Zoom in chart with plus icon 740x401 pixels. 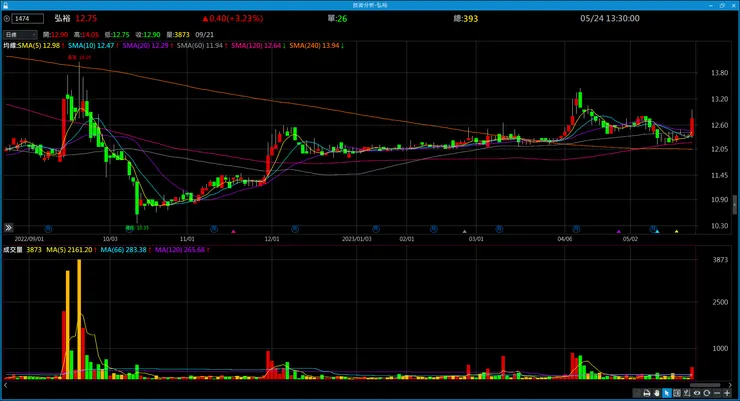coord(727,393)
